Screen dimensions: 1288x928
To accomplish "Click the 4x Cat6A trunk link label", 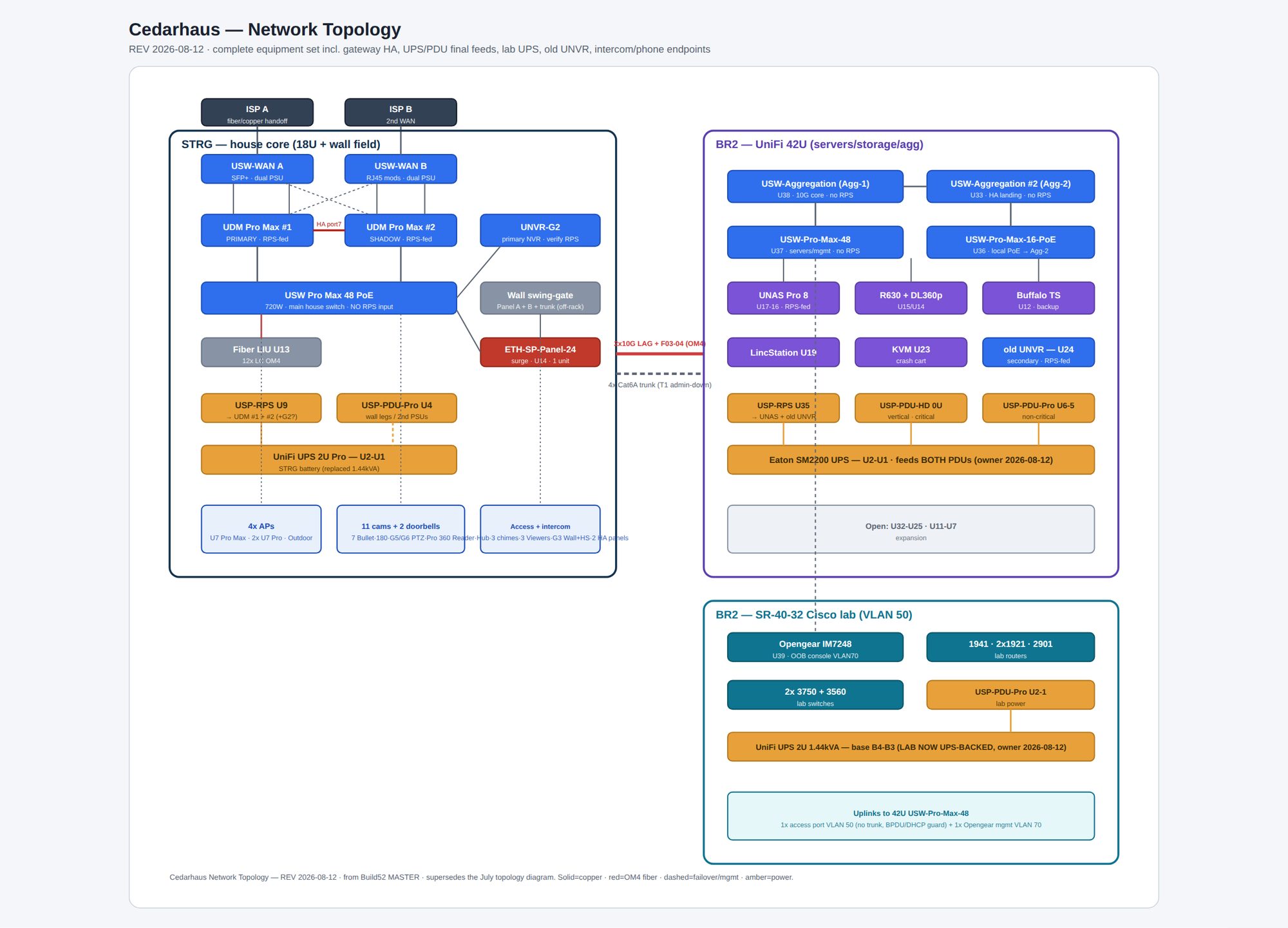I will (x=659, y=385).
